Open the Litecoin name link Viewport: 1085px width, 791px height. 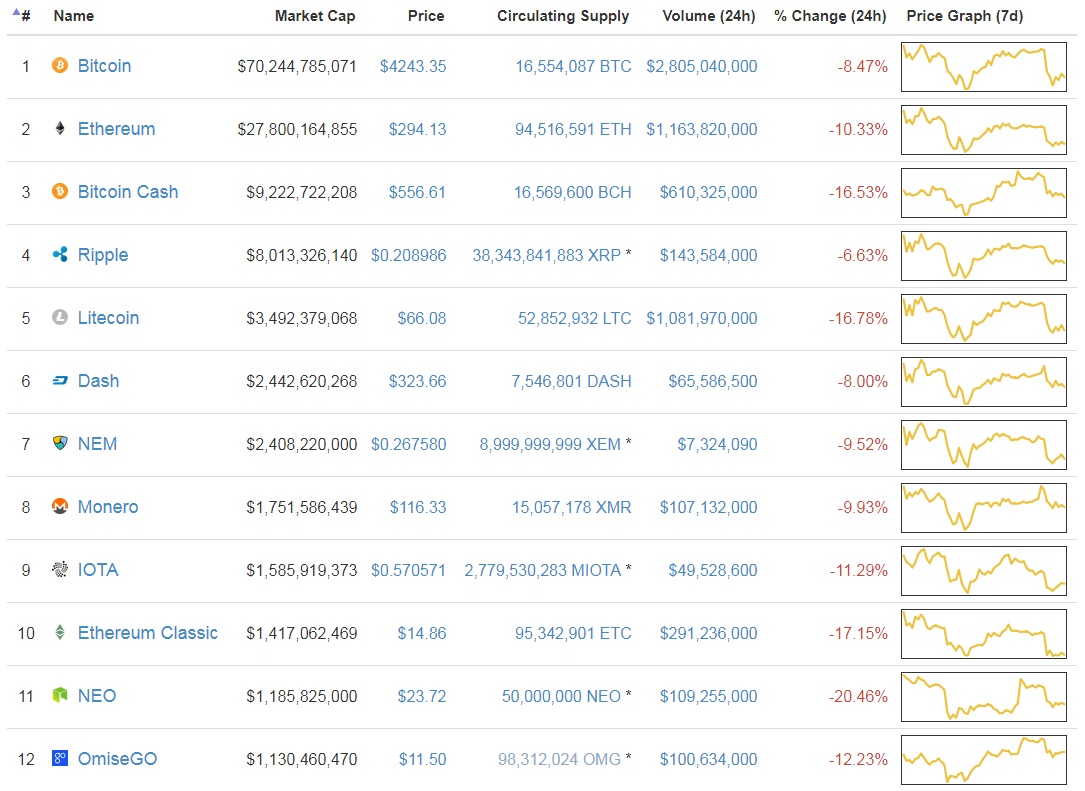click(108, 318)
